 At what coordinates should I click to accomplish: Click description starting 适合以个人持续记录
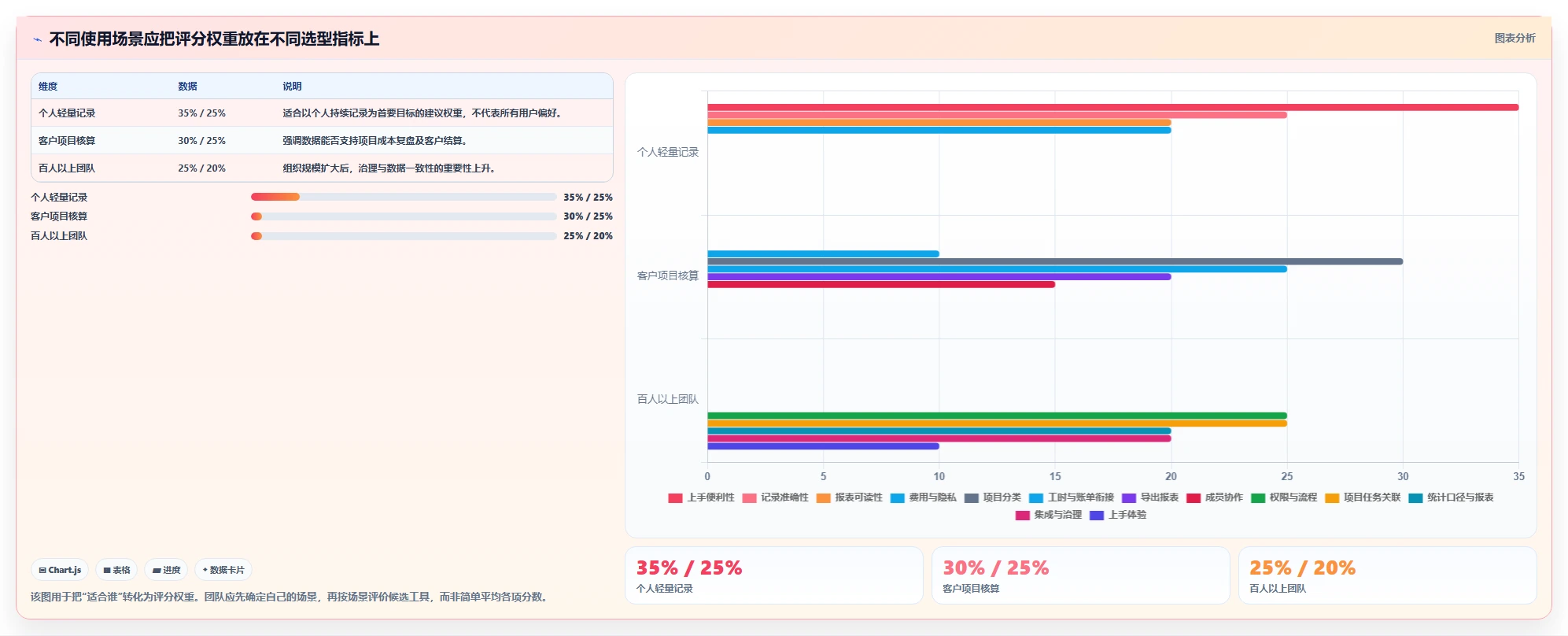click(423, 113)
